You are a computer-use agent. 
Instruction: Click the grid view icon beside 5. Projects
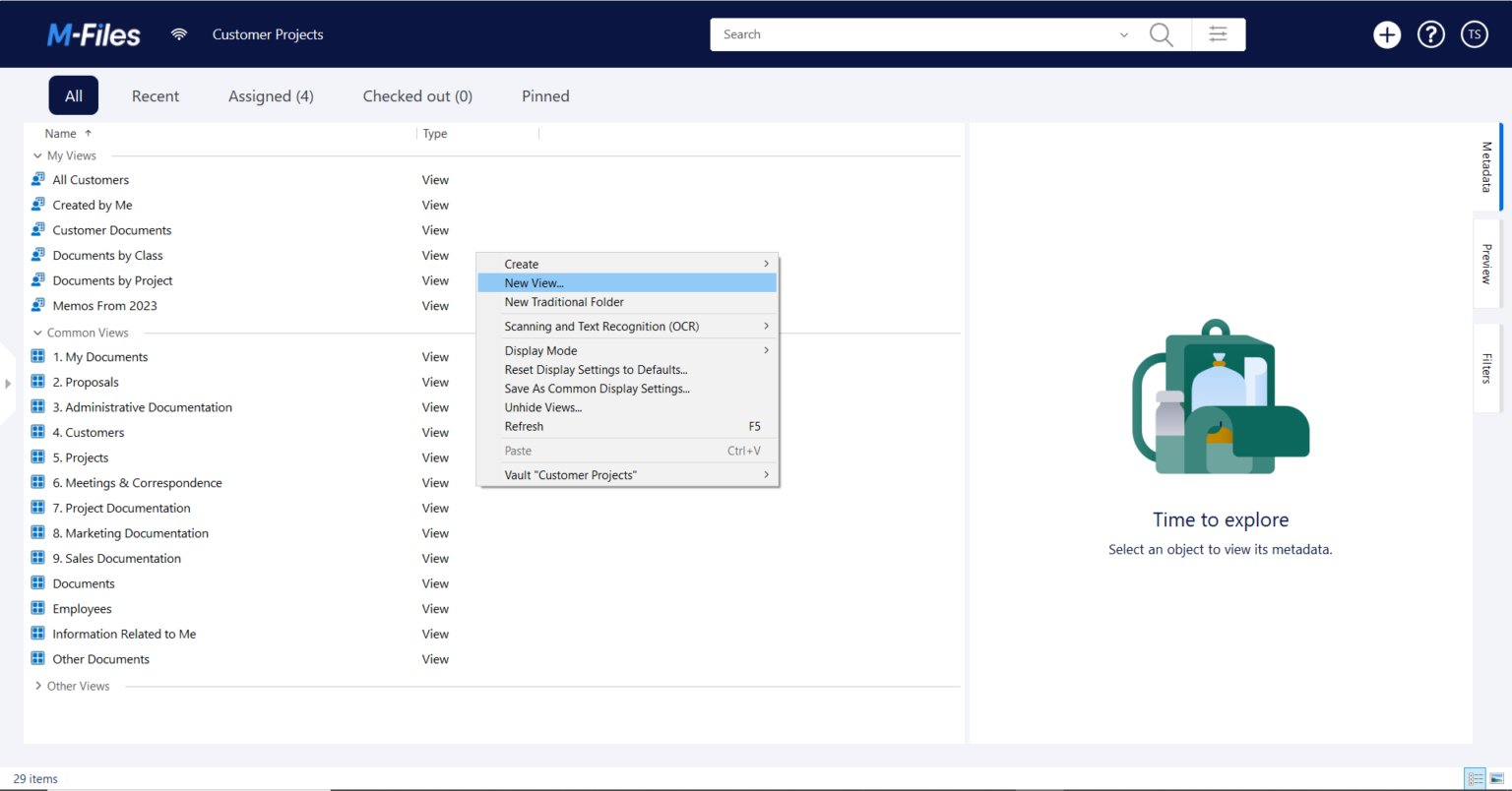pos(36,456)
